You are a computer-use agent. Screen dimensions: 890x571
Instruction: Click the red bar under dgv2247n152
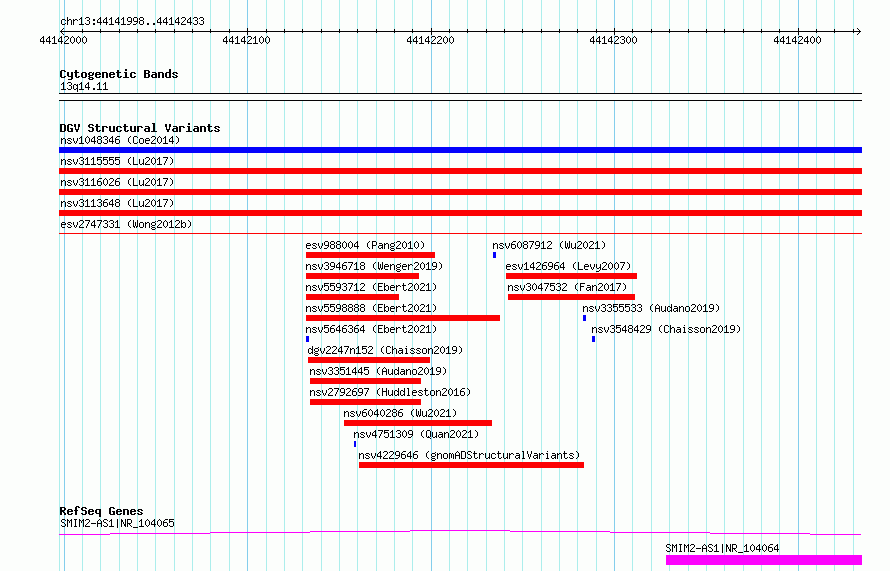point(369,360)
